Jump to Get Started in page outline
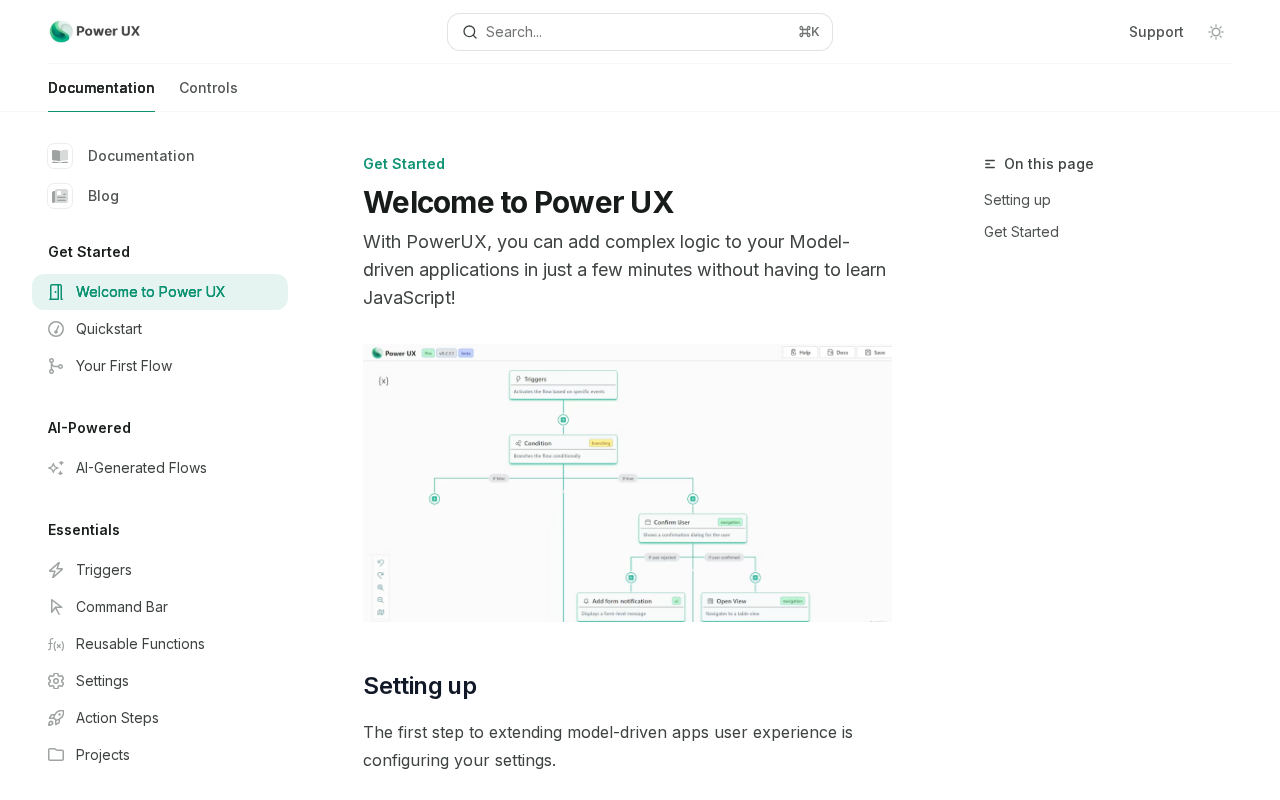 click(x=1021, y=232)
